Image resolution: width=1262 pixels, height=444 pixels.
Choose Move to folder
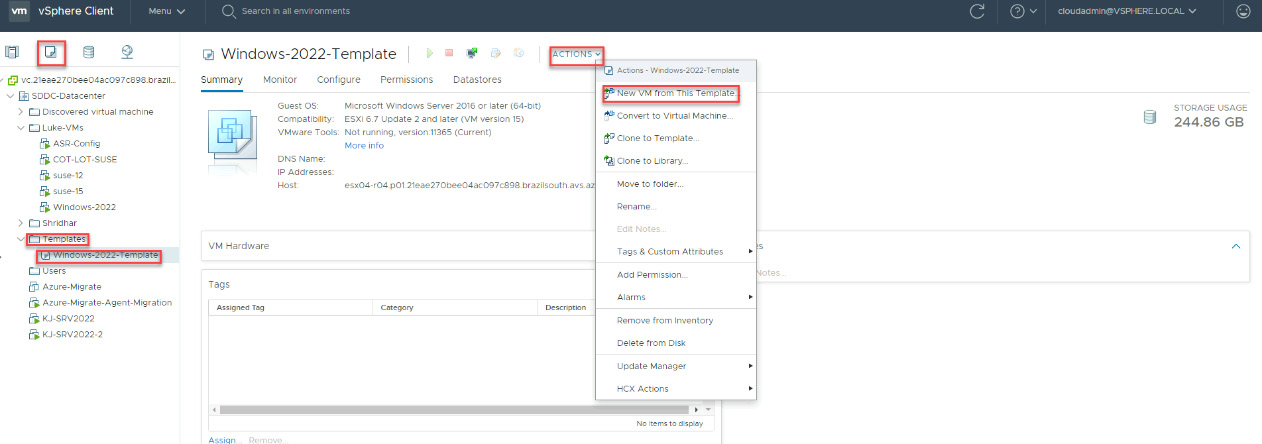pyautogui.click(x=676, y=184)
